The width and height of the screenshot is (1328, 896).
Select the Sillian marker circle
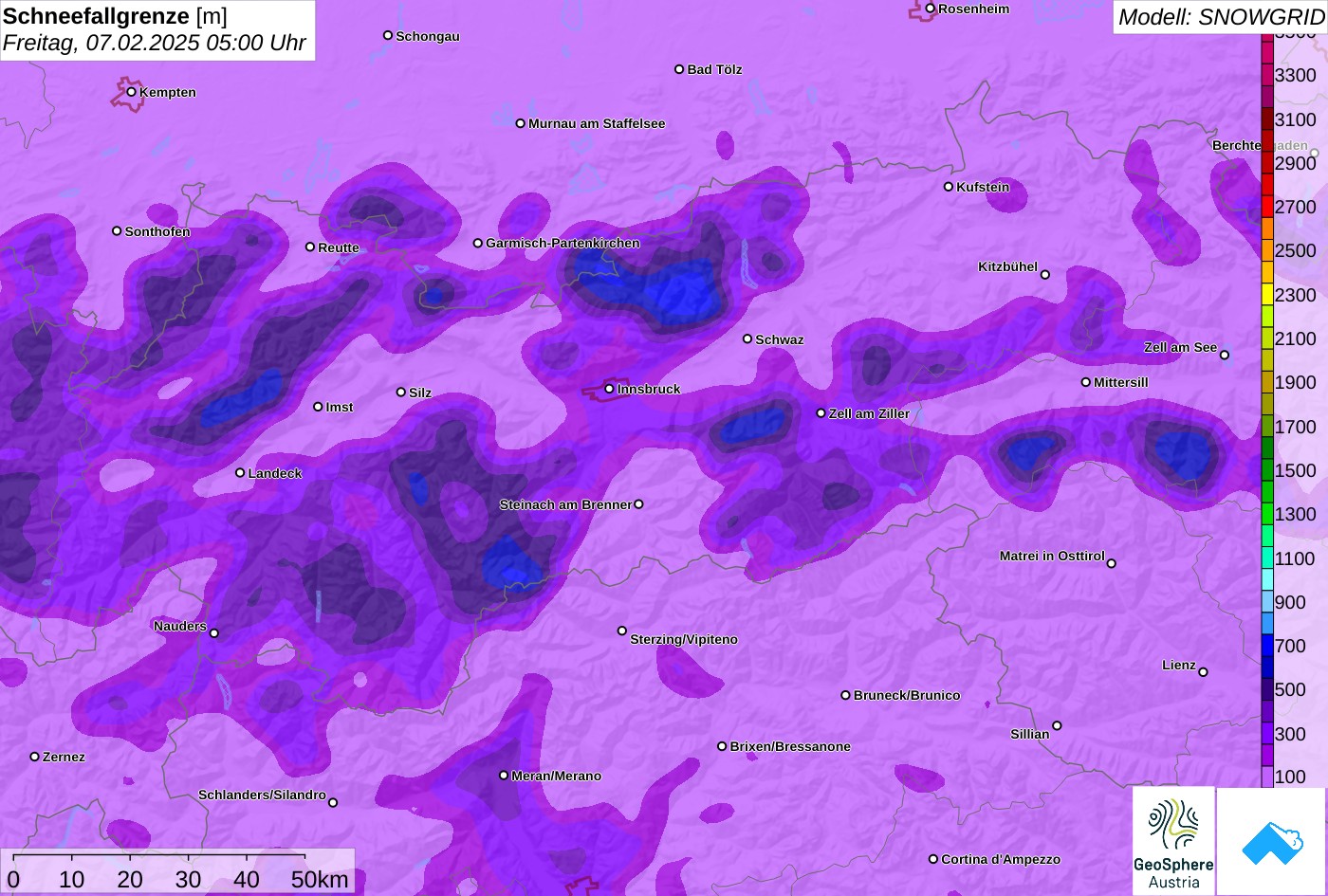[x=1057, y=726]
